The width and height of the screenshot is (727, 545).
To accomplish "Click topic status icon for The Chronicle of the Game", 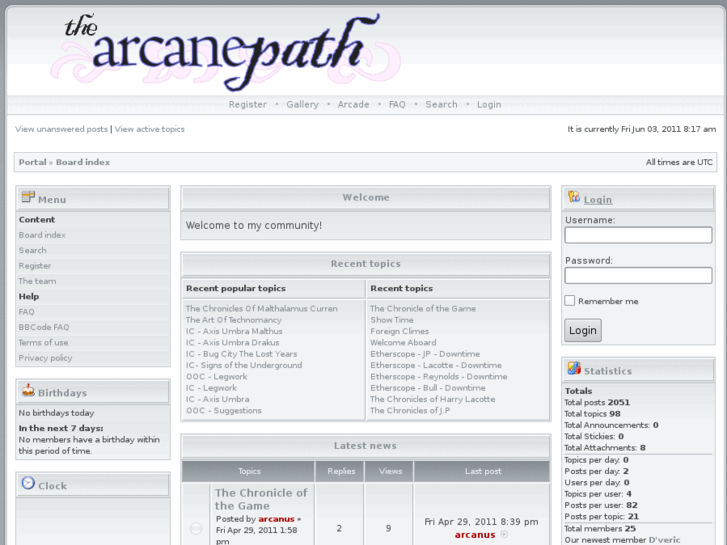I will [x=196, y=528].
